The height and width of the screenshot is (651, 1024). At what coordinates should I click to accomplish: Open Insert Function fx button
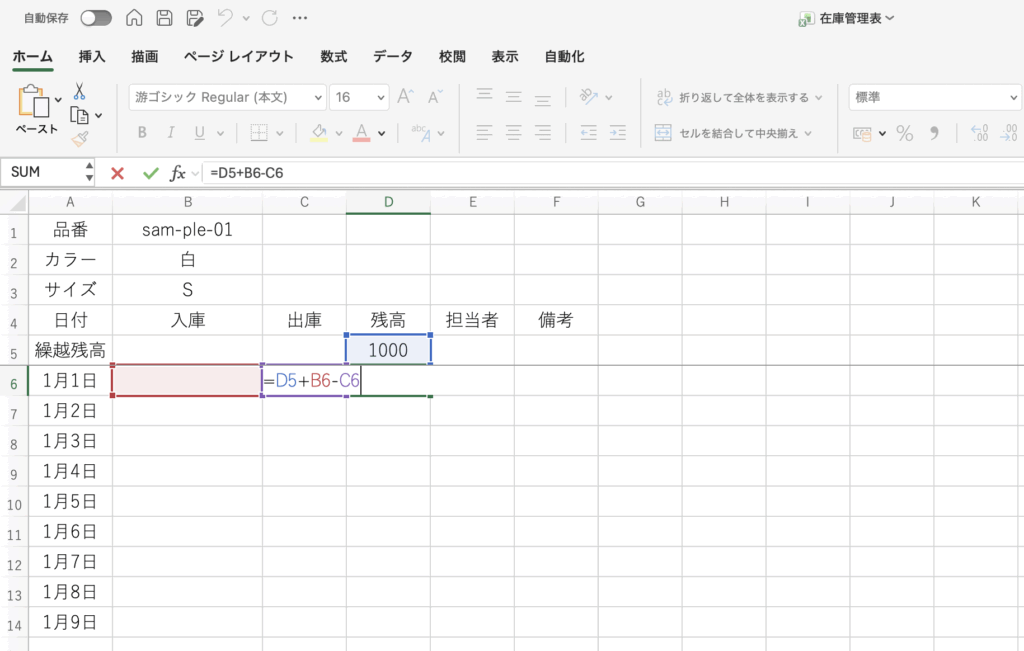[x=178, y=173]
